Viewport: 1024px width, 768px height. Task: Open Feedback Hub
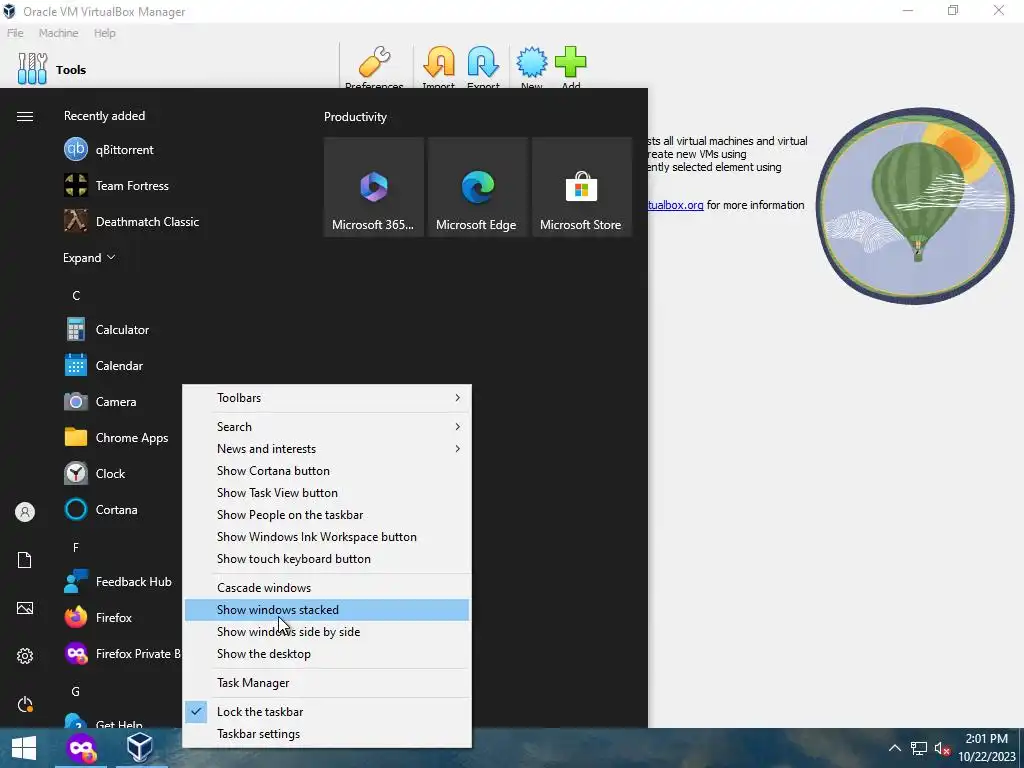click(121, 581)
